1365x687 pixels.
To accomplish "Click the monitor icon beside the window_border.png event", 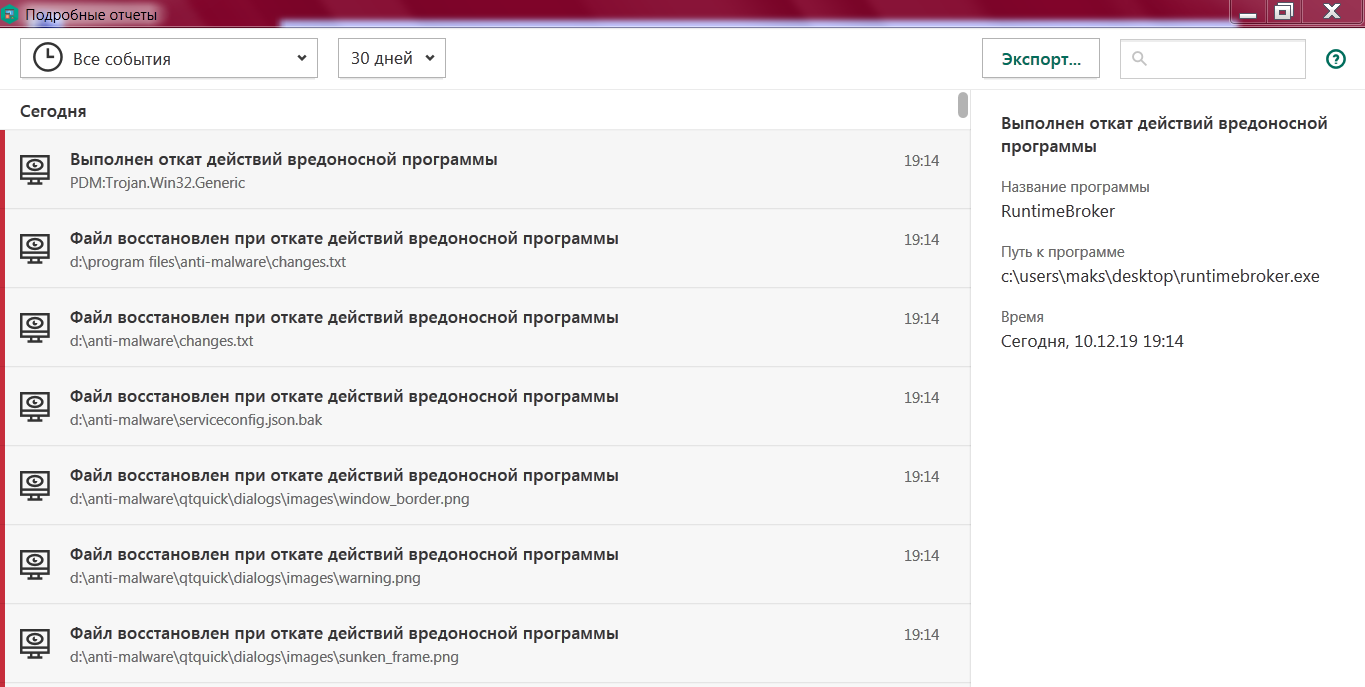I will pos(35,485).
